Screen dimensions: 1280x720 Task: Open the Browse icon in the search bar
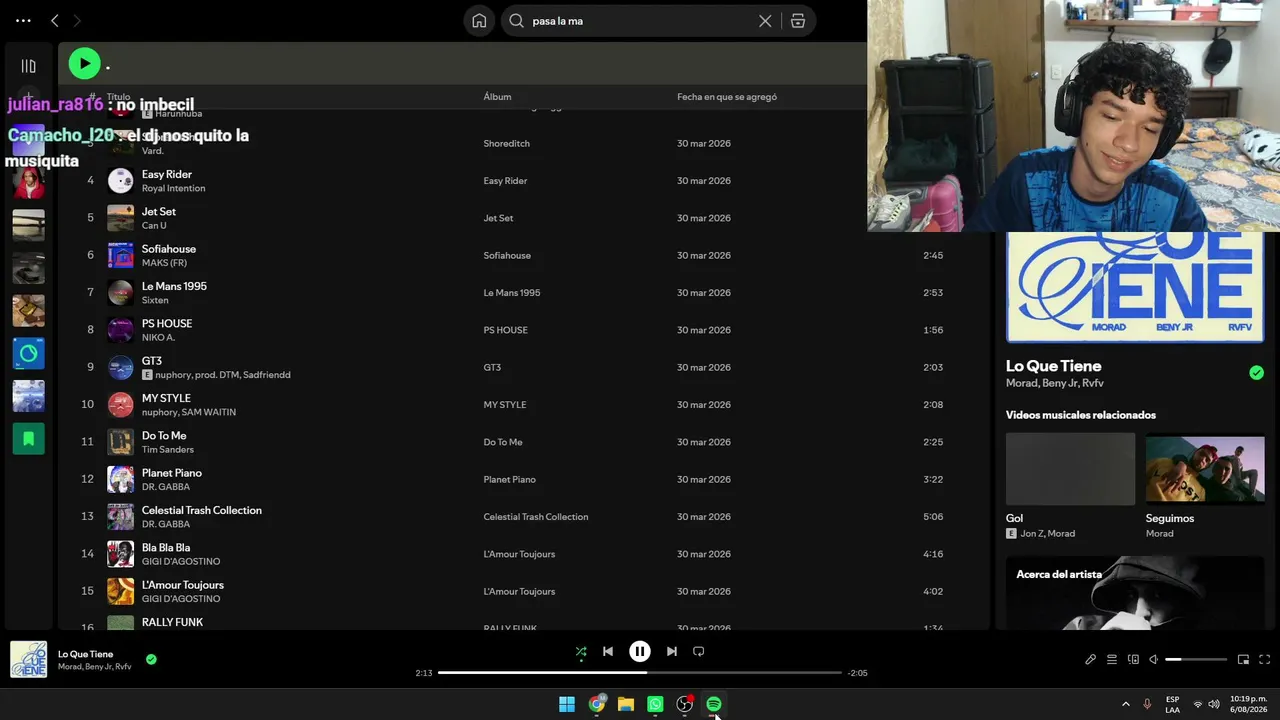(x=797, y=21)
